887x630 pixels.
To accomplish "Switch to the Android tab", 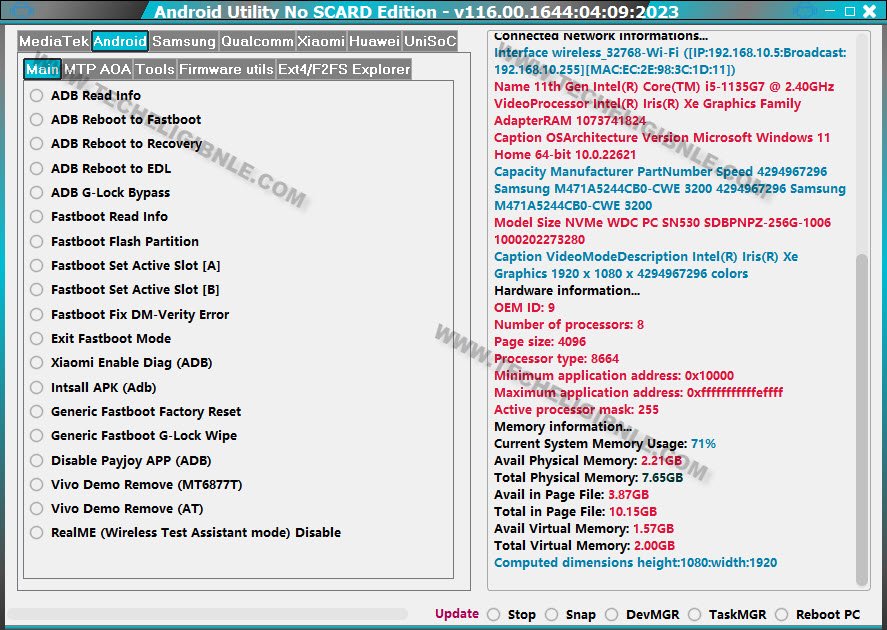I will click(120, 41).
